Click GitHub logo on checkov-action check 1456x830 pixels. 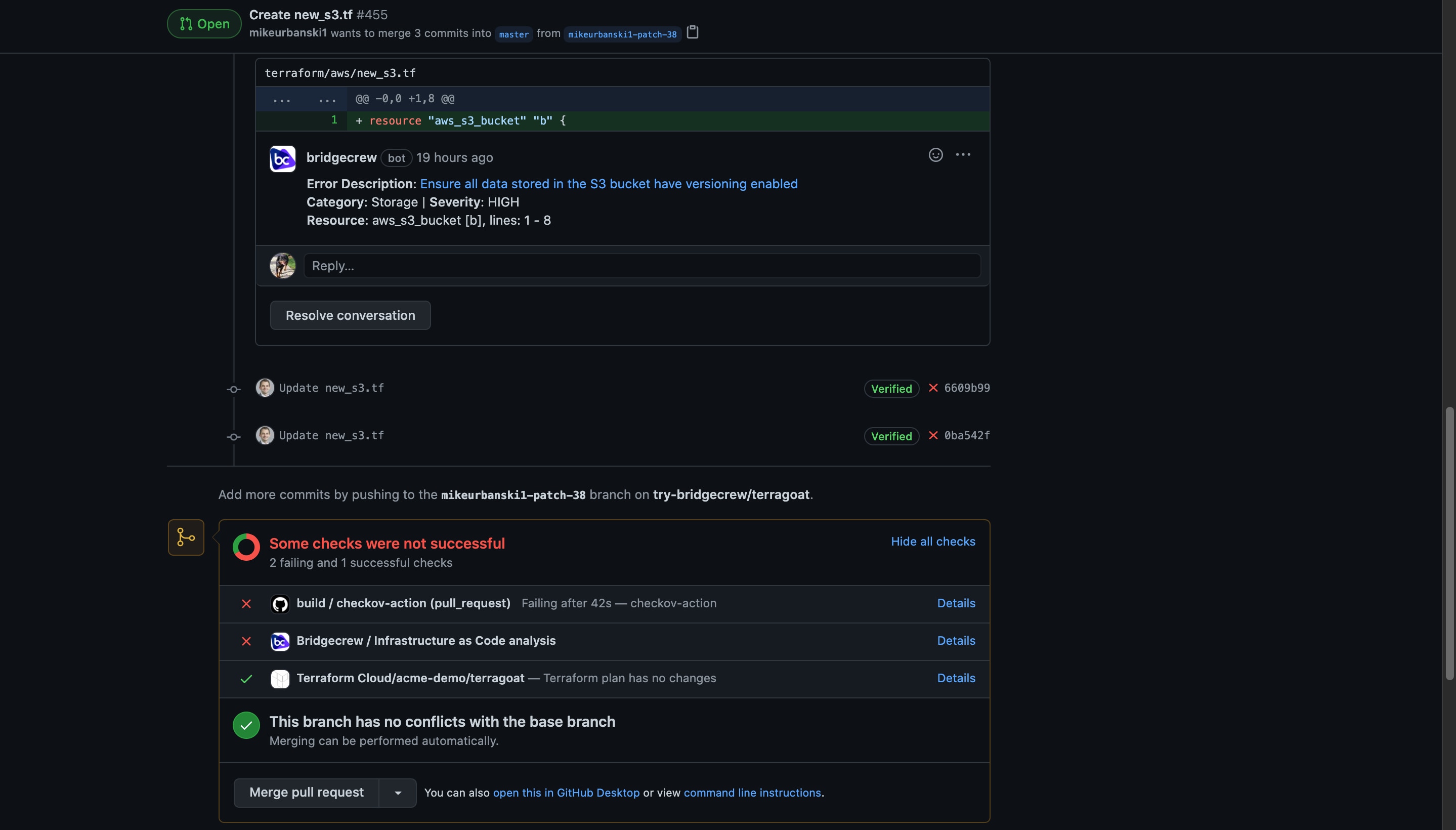point(280,604)
